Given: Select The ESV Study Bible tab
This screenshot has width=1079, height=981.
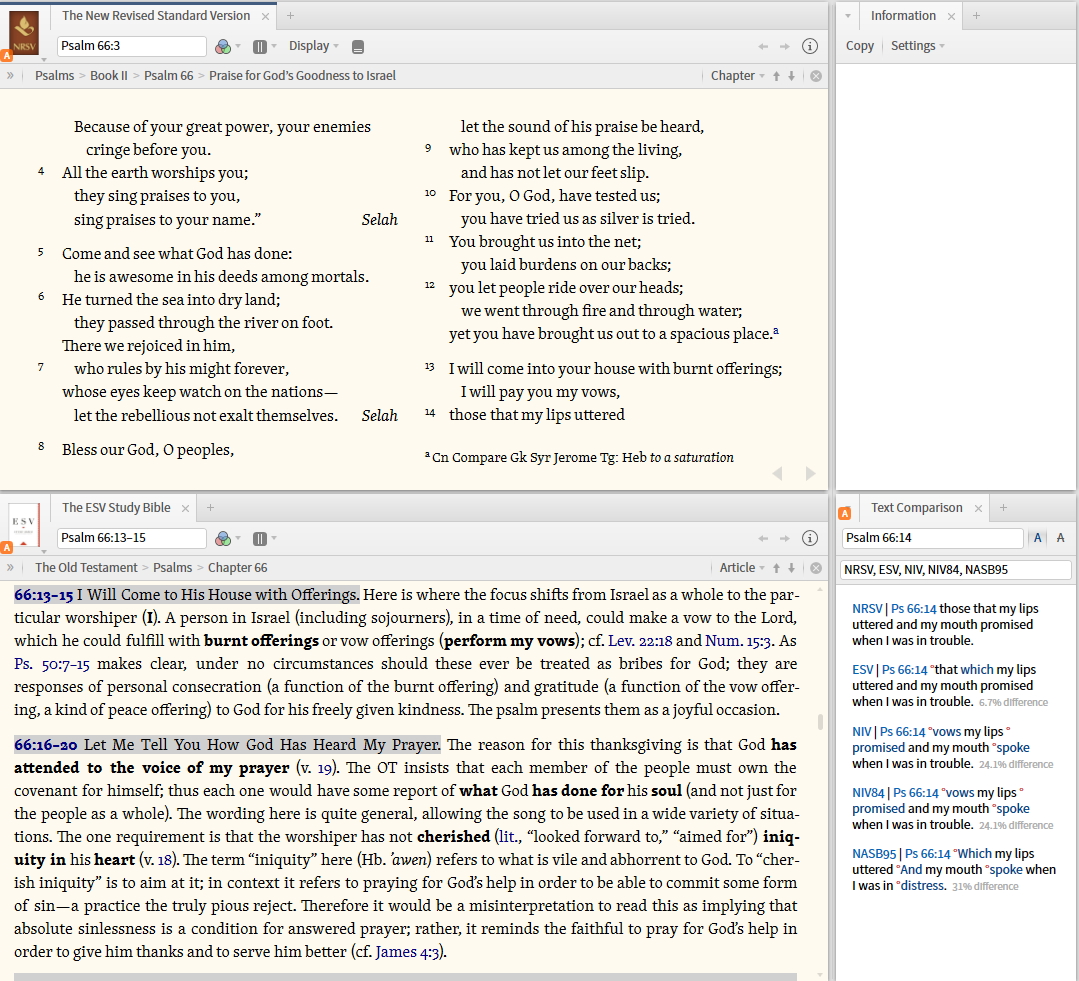Looking at the screenshot, I should (116, 508).
